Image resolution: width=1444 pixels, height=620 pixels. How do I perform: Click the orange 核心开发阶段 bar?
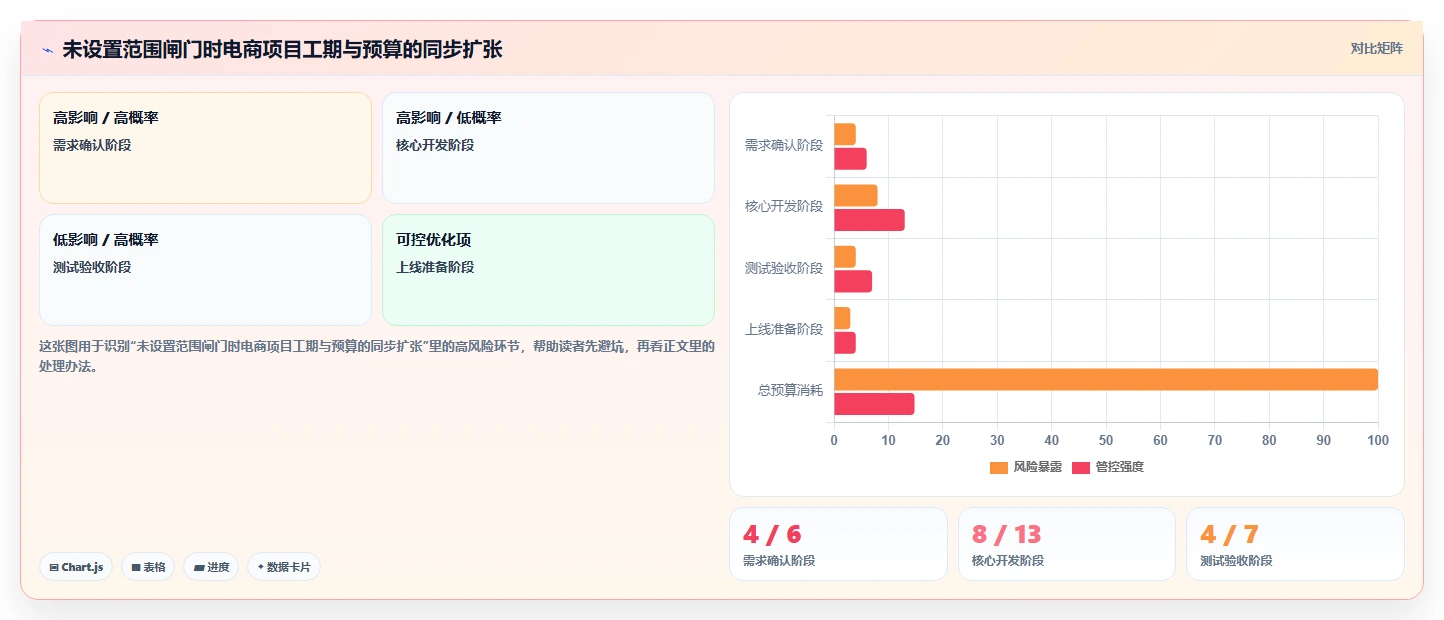pos(856,195)
